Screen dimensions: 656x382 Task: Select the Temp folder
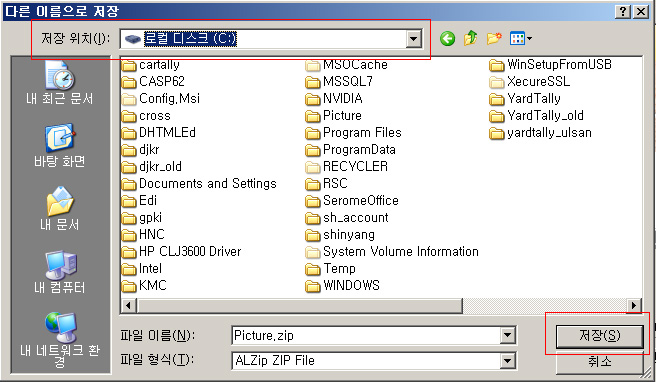[331, 269]
